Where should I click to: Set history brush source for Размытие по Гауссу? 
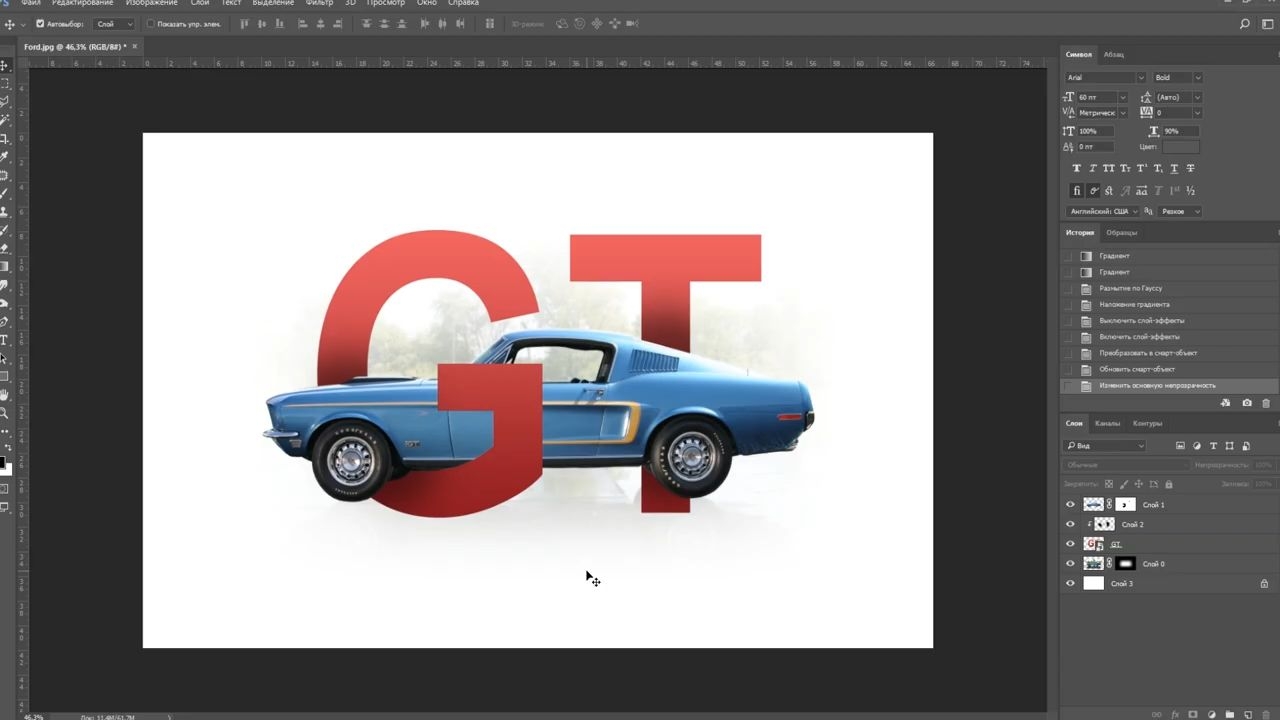pos(1068,288)
